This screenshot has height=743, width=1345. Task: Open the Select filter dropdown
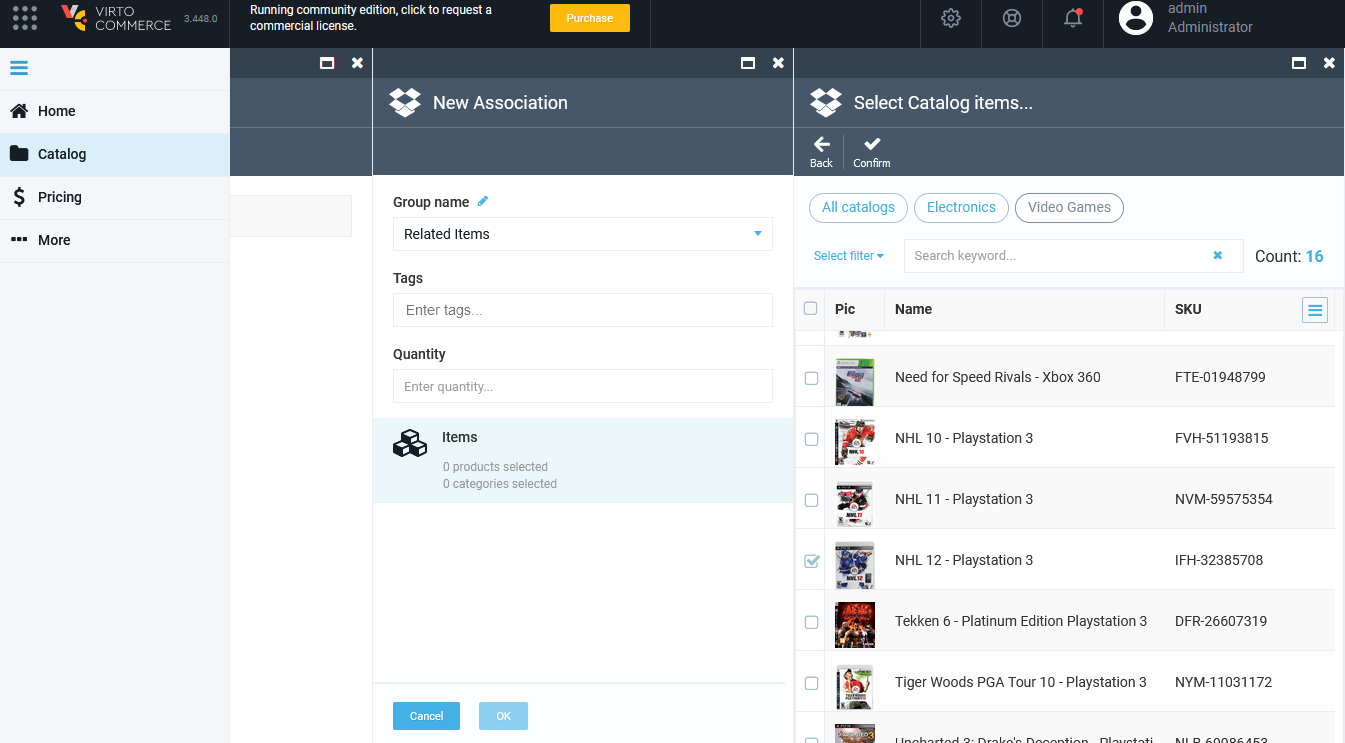coord(849,256)
